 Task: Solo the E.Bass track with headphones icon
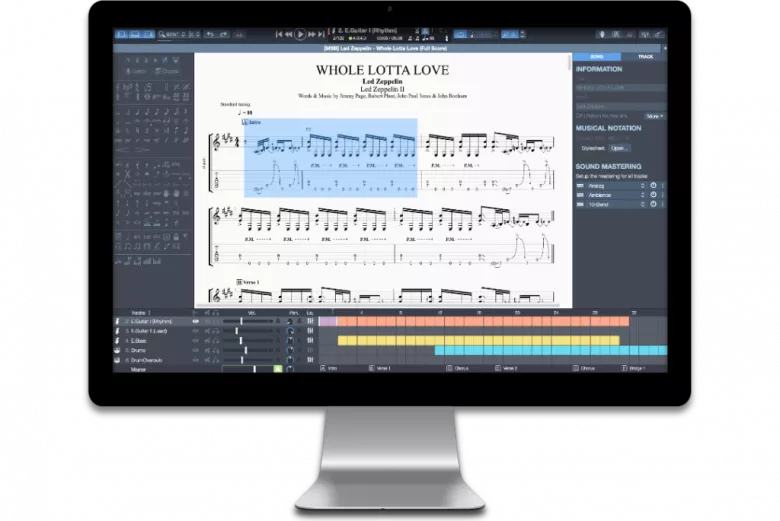pos(216,341)
